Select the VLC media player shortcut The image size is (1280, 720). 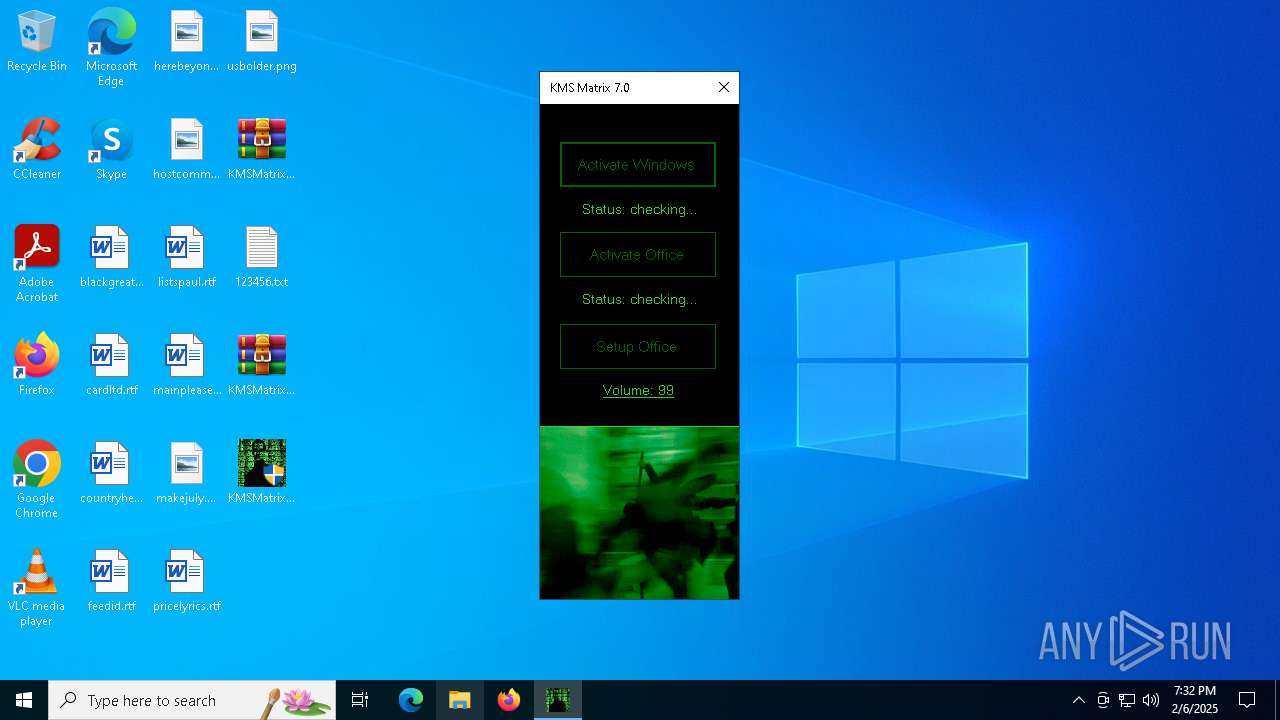point(37,588)
